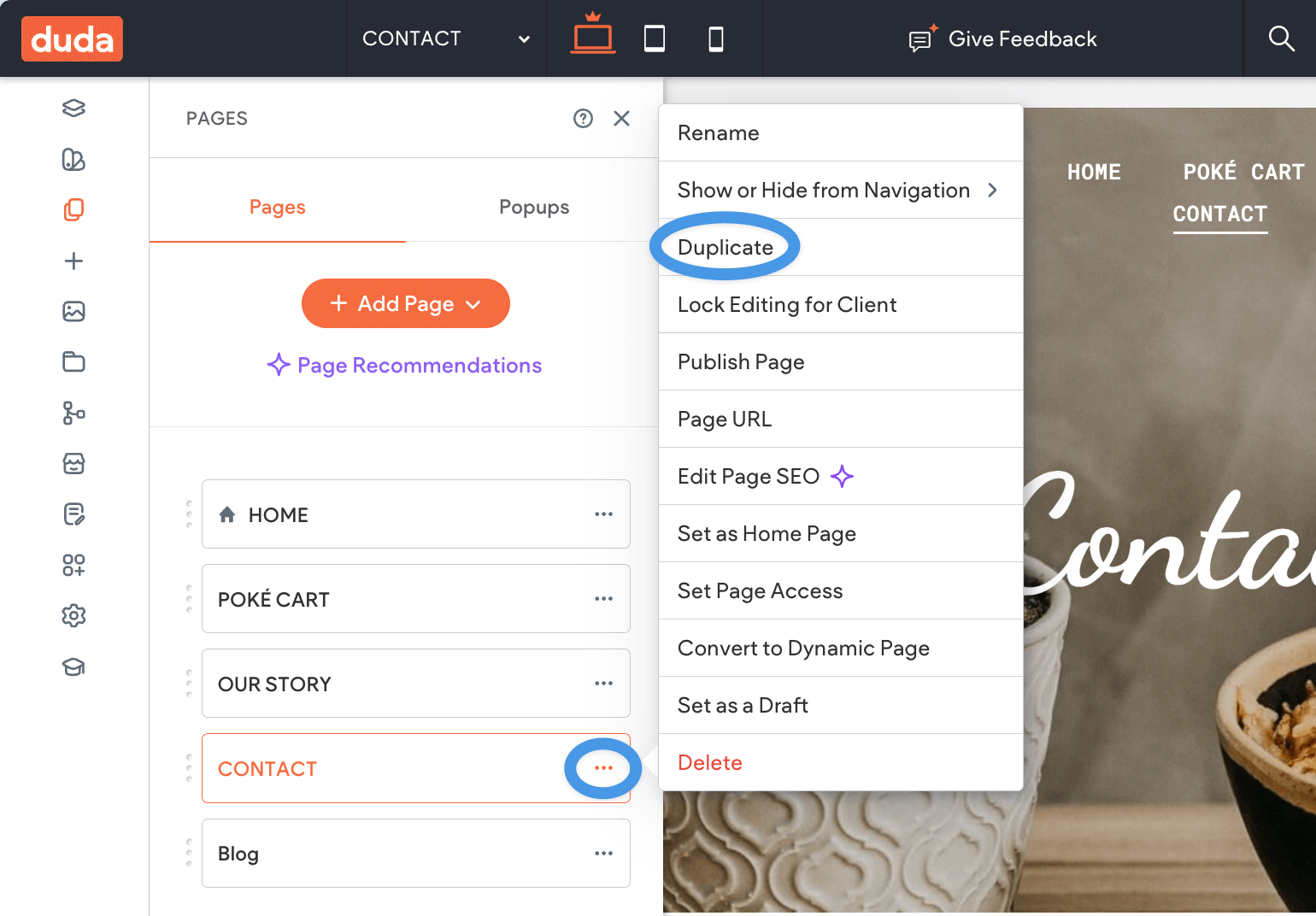1316x916 pixels.
Task: Open the site Settings gear icon
Action: click(x=73, y=615)
